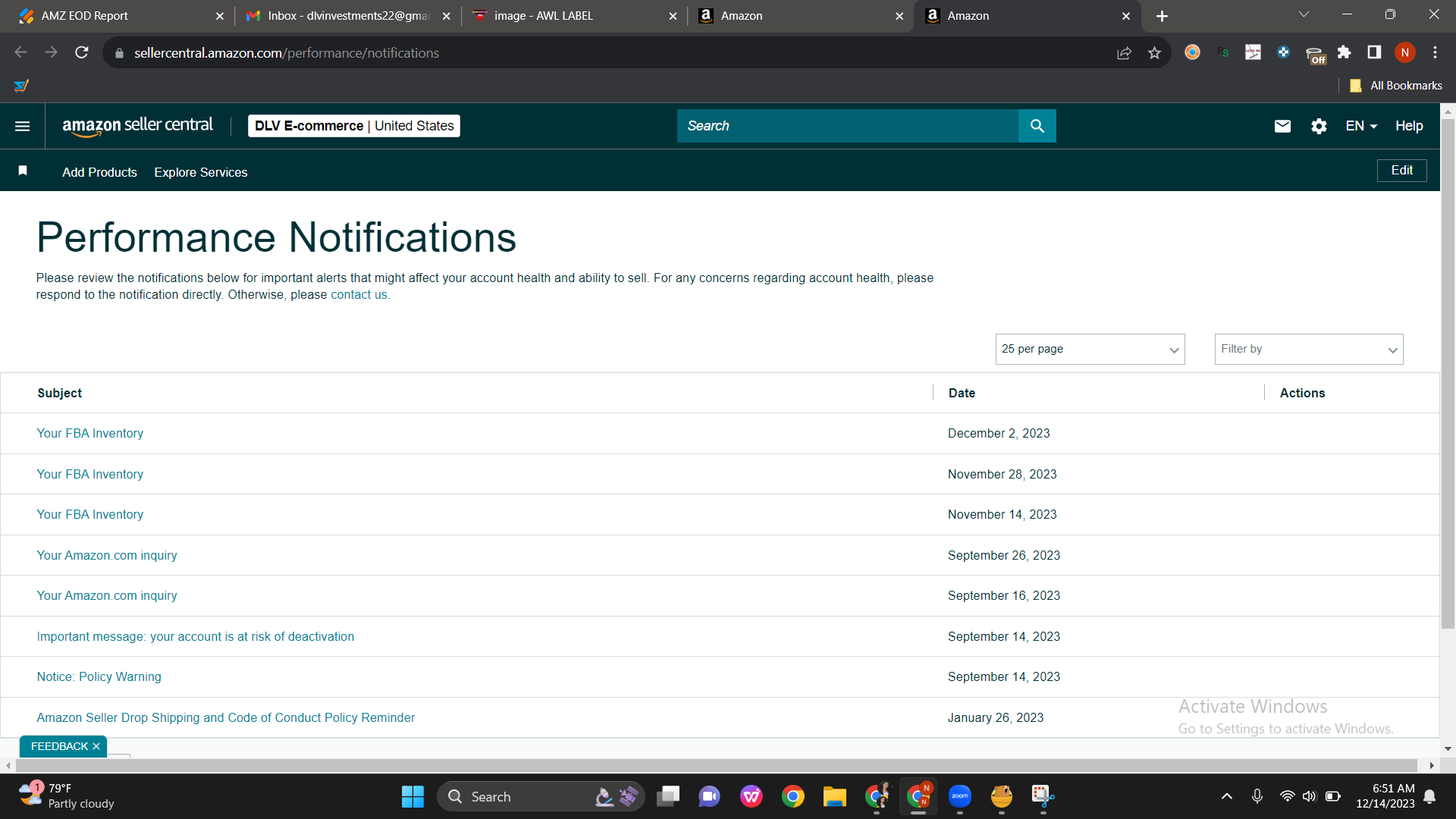
Task: Click in the Seller Central Search field
Action: tap(848, 126)
